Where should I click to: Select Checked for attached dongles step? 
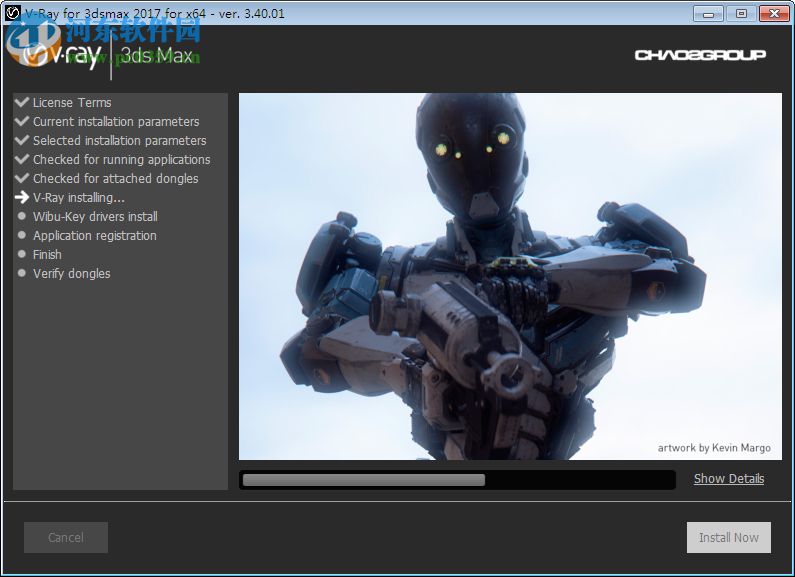click(x=116, y=178)
